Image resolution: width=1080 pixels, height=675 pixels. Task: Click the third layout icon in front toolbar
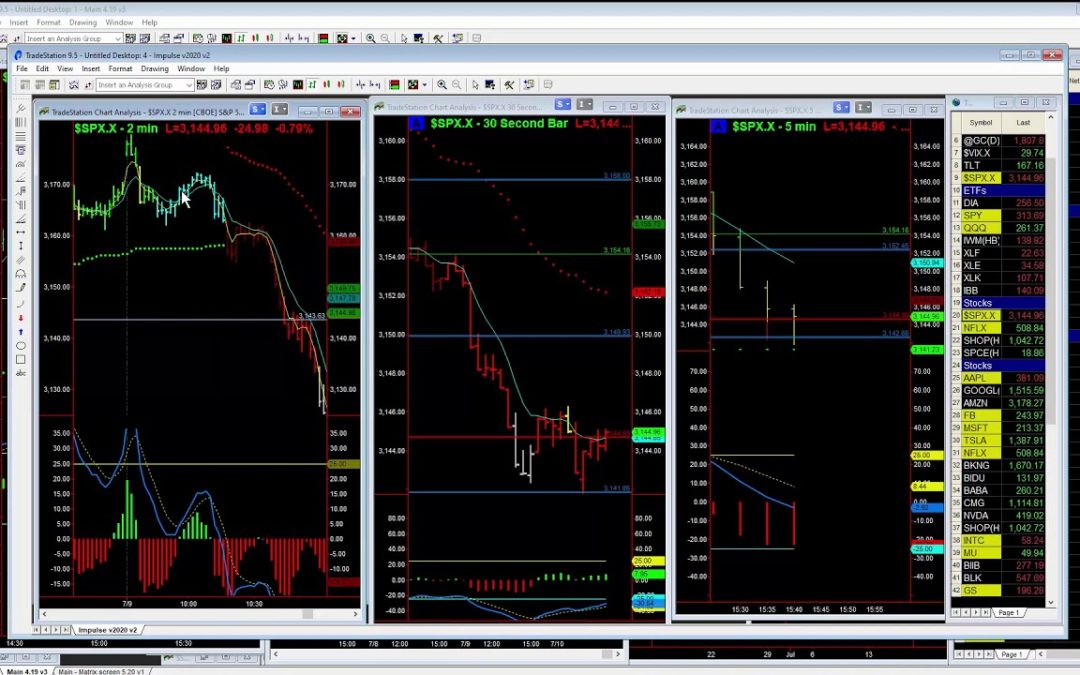(54, 85)
